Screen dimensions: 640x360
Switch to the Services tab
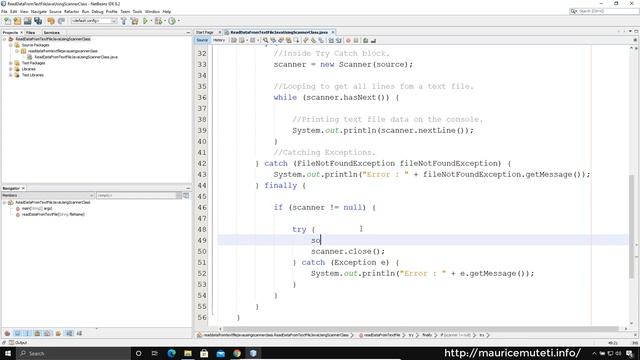click(52, 32)
